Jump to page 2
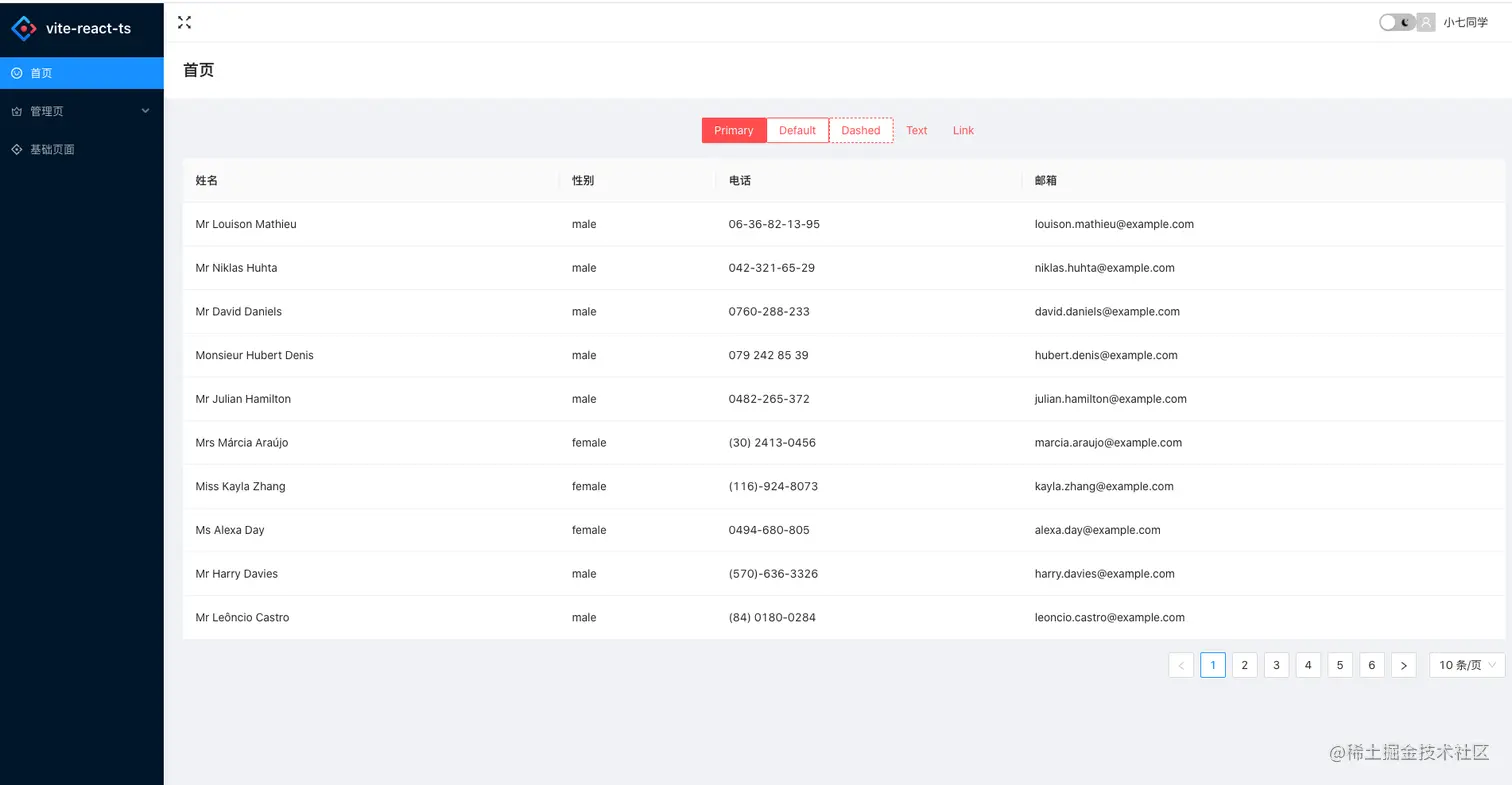Viewport: 1512px width, 785px height. [x=1245, y=665]
